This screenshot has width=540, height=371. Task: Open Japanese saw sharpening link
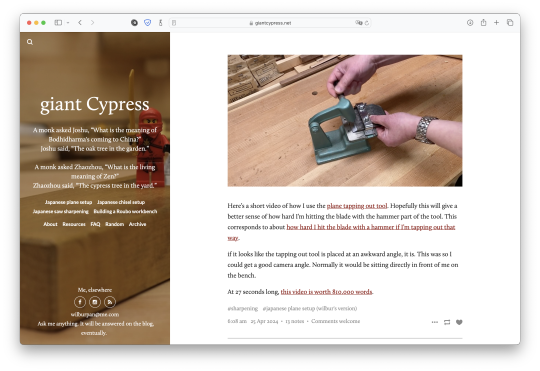(x=61, y=212)
